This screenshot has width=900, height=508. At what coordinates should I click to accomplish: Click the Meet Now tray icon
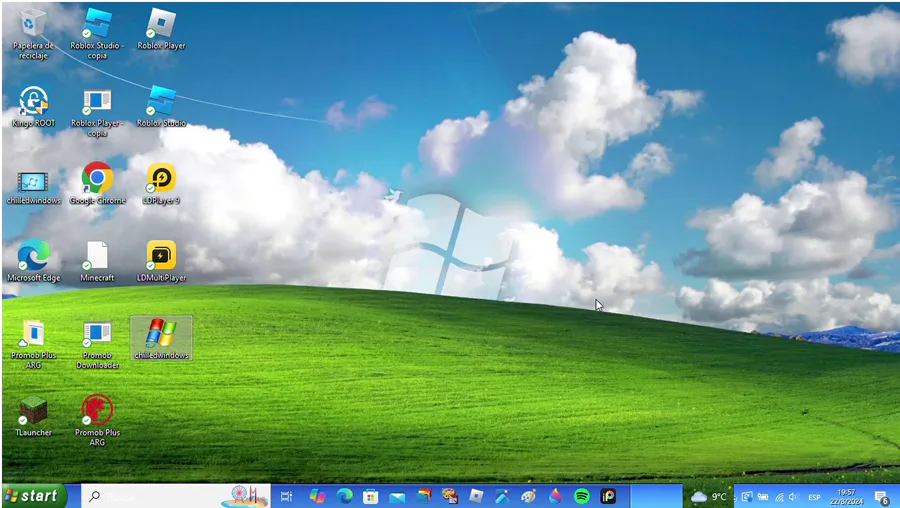[747, 497]
